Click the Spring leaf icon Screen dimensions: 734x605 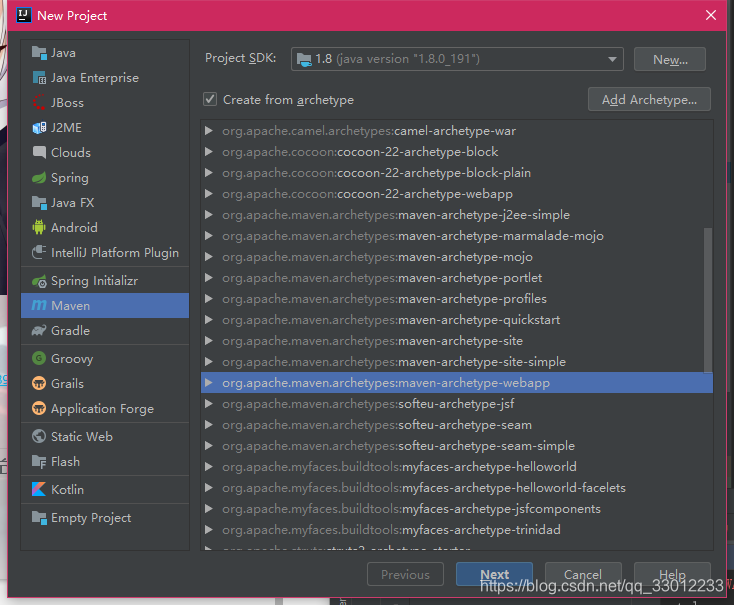[39, 178]
